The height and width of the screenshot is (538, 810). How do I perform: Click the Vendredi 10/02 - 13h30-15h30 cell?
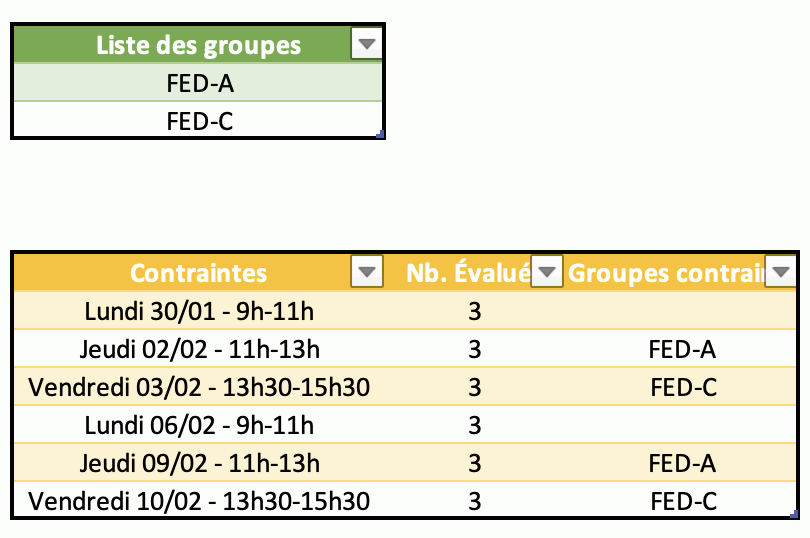pos(199,501)
